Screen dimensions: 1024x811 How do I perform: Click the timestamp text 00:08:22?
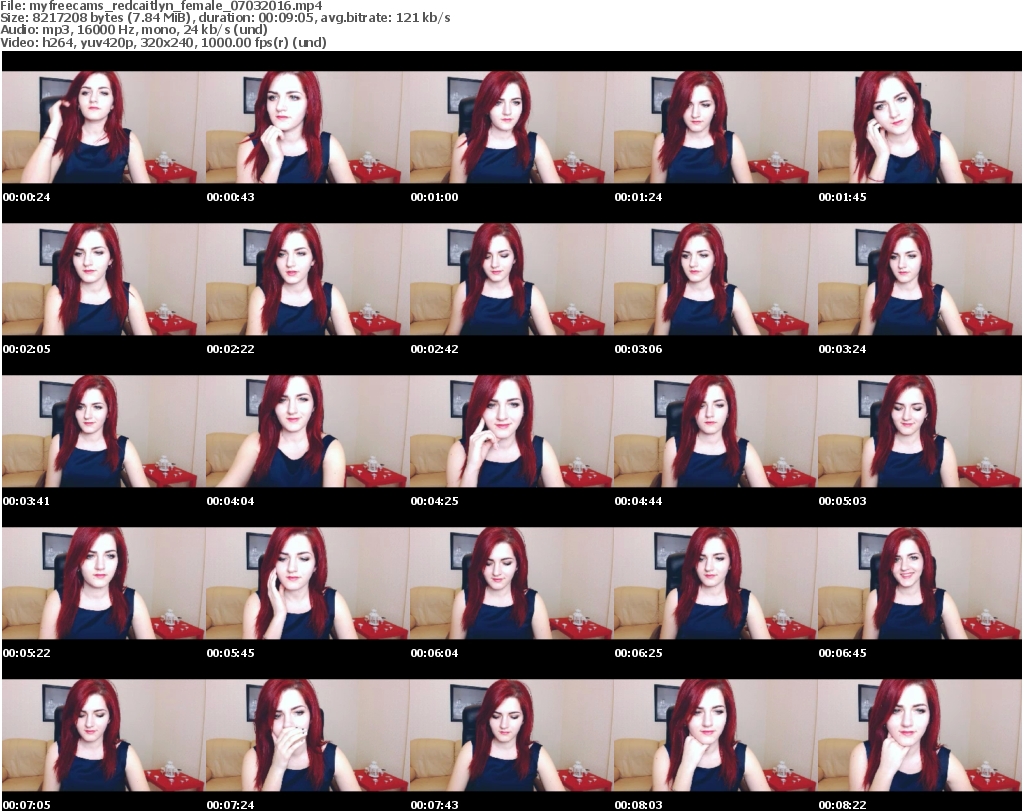(x=842, y=805)
